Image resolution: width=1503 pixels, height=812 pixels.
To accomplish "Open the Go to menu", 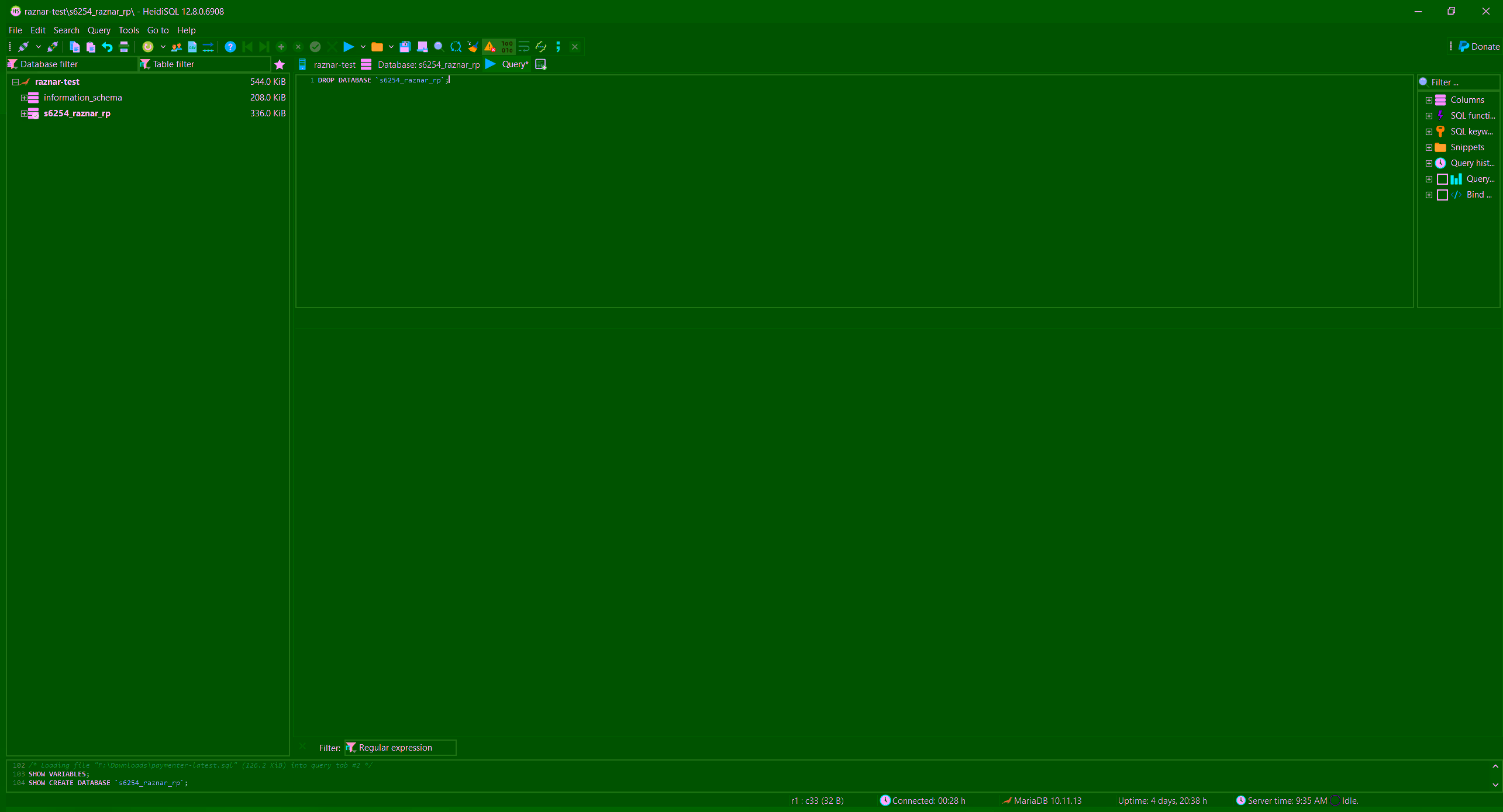I will tap(158, 30).
